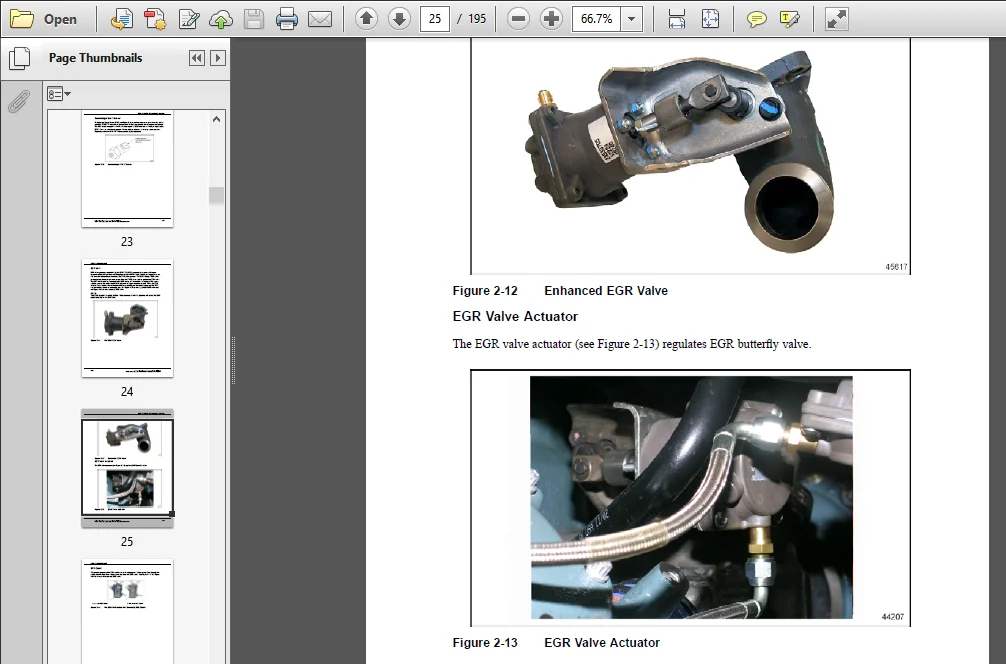Viewport: 1006px width, 664px height.
Task: Click the sentence about EGR butterfly valve
Action: 632,344
